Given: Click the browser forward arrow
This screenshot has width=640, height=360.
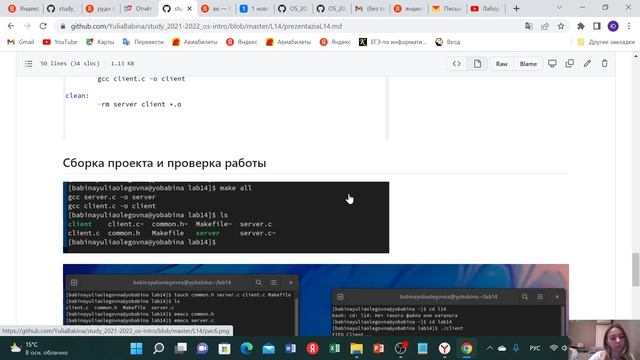Looking at the screenshot, I should pos(27,26).
